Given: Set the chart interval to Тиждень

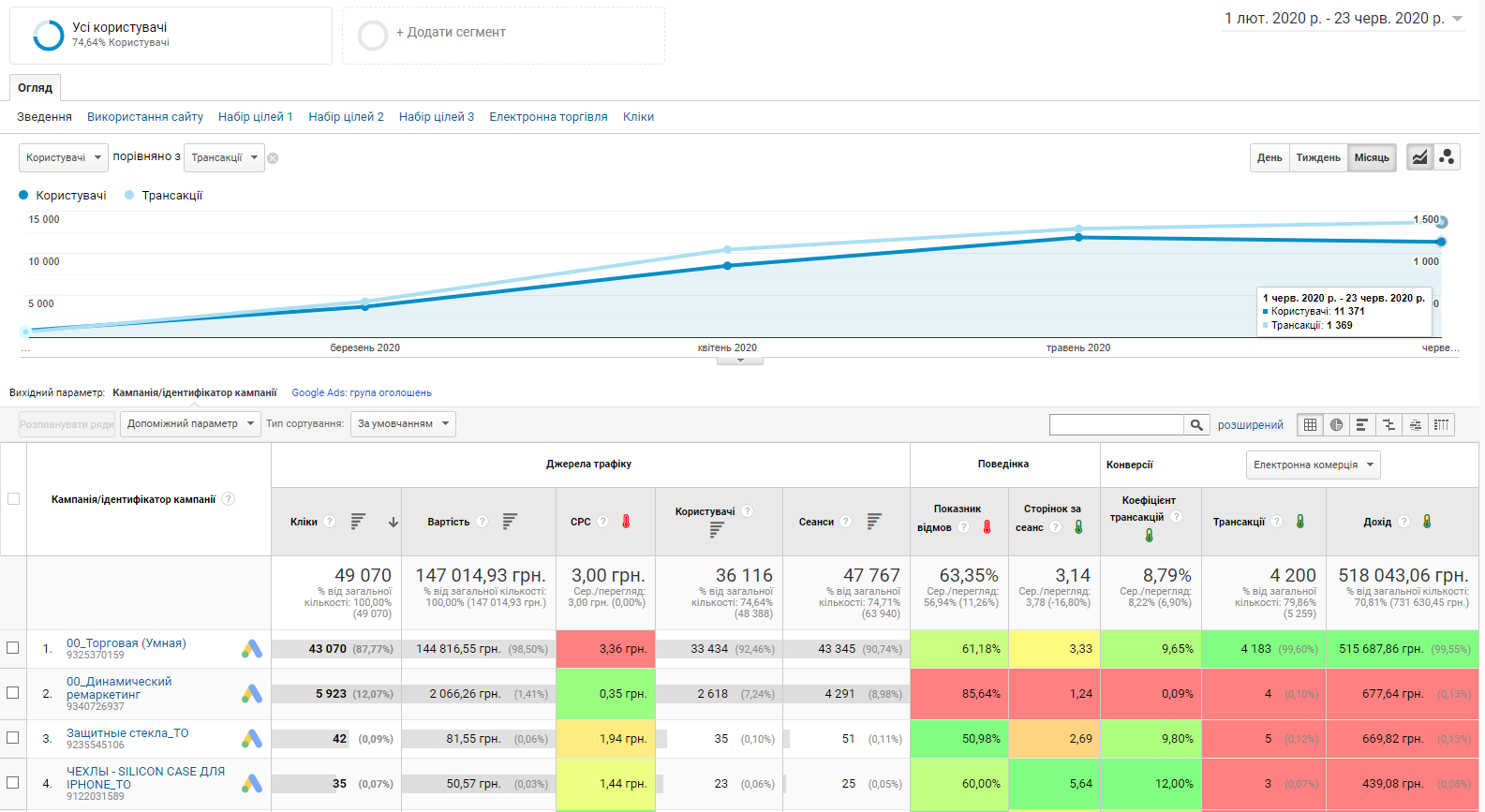Looking at the screenshot, I should coord(1317,157).
